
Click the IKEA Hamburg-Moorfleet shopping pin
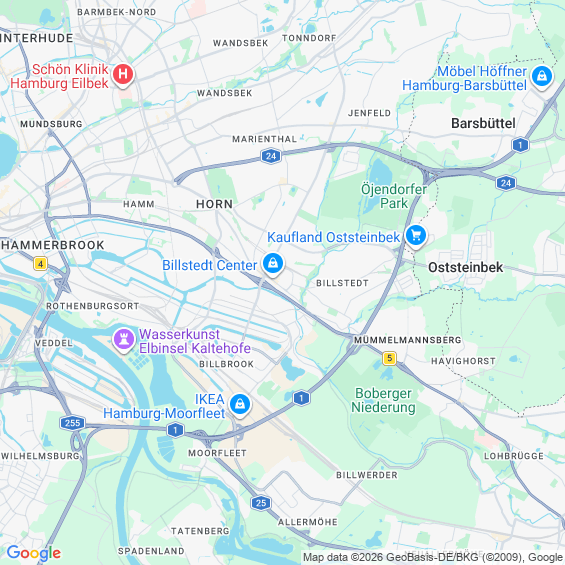(240, 405)
